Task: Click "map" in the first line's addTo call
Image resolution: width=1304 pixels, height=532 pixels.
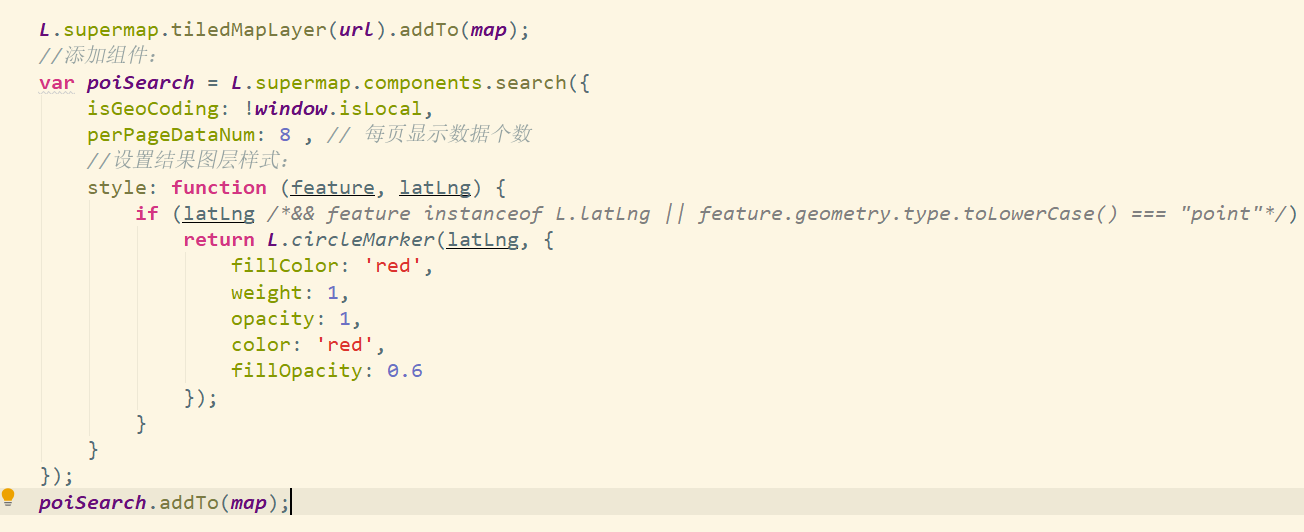Action: 488,30
